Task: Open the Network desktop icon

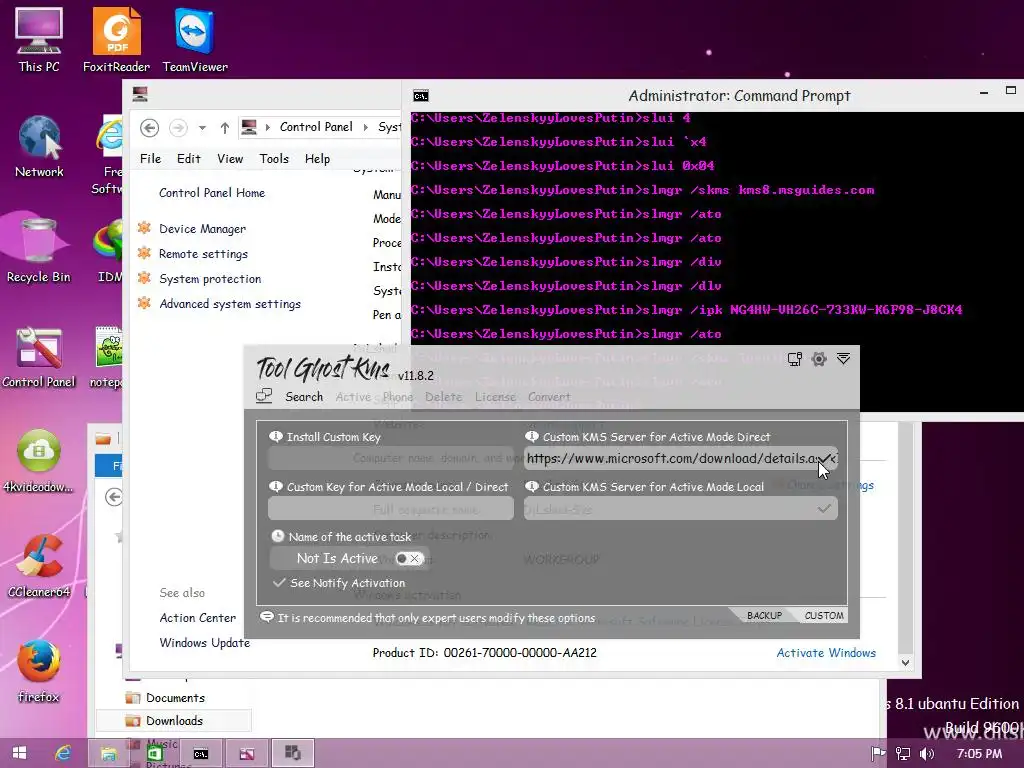Action: tap(39, 146)
